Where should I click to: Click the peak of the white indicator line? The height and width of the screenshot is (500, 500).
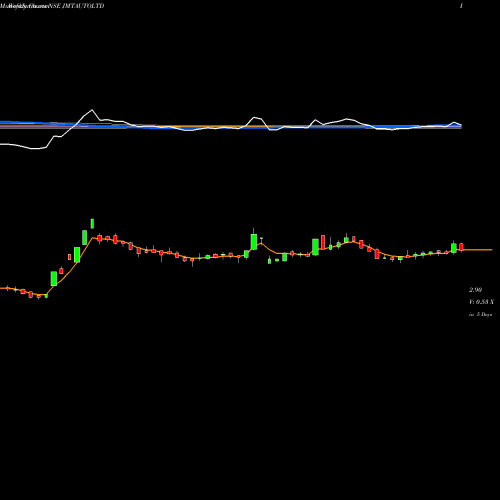click(92, 110)
